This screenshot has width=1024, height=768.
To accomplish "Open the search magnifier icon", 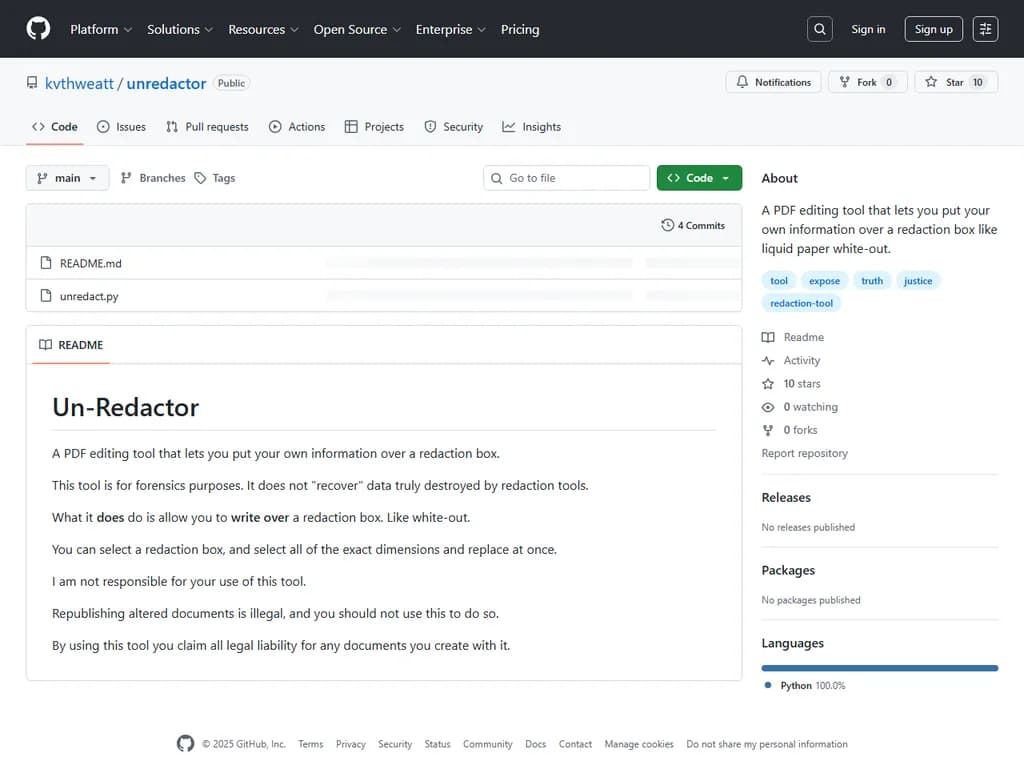I will pyautogui.click(x=820, y=29).
